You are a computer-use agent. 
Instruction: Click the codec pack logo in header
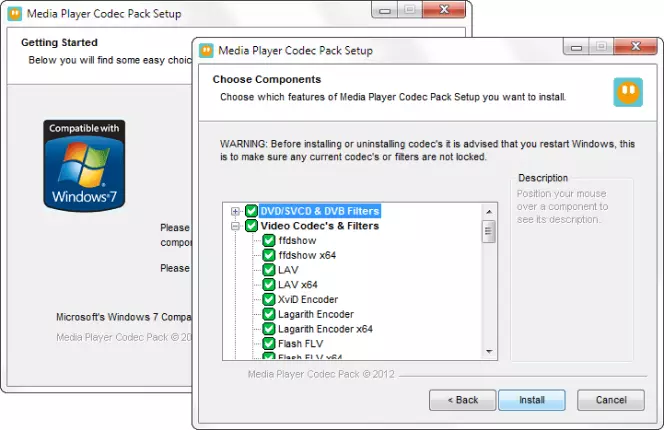[628, 92]
